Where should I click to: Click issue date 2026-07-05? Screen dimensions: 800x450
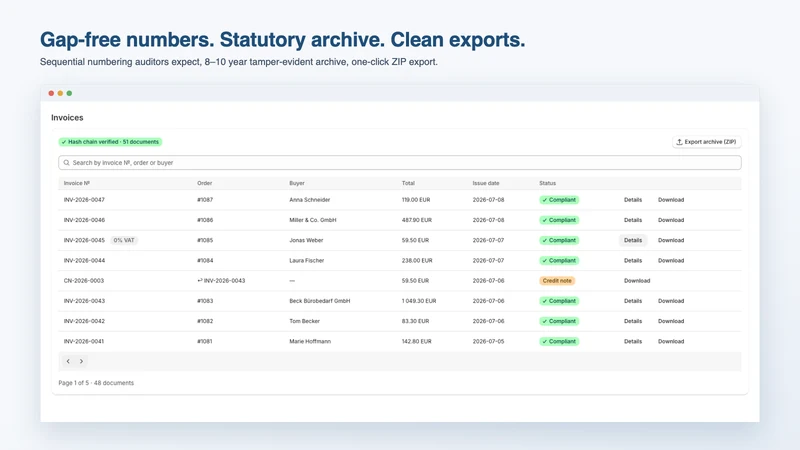point(488,341)
